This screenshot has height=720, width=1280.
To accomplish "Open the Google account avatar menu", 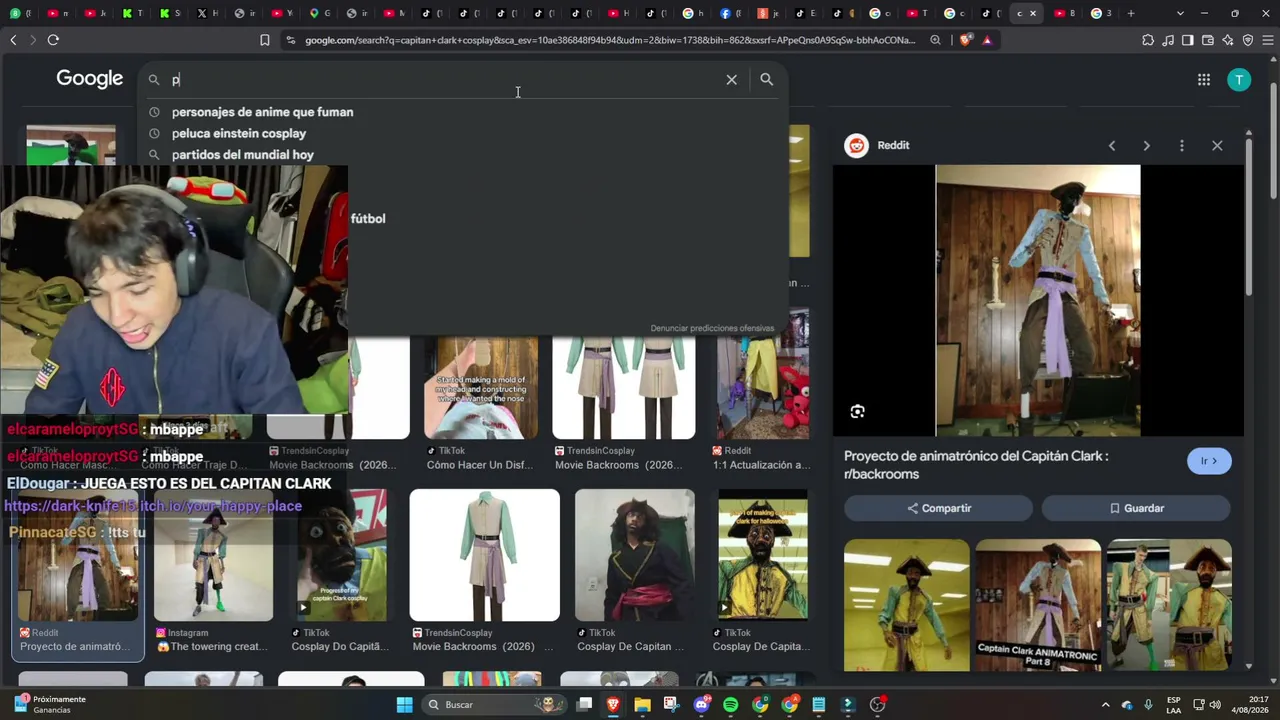I will point(1239,80).
